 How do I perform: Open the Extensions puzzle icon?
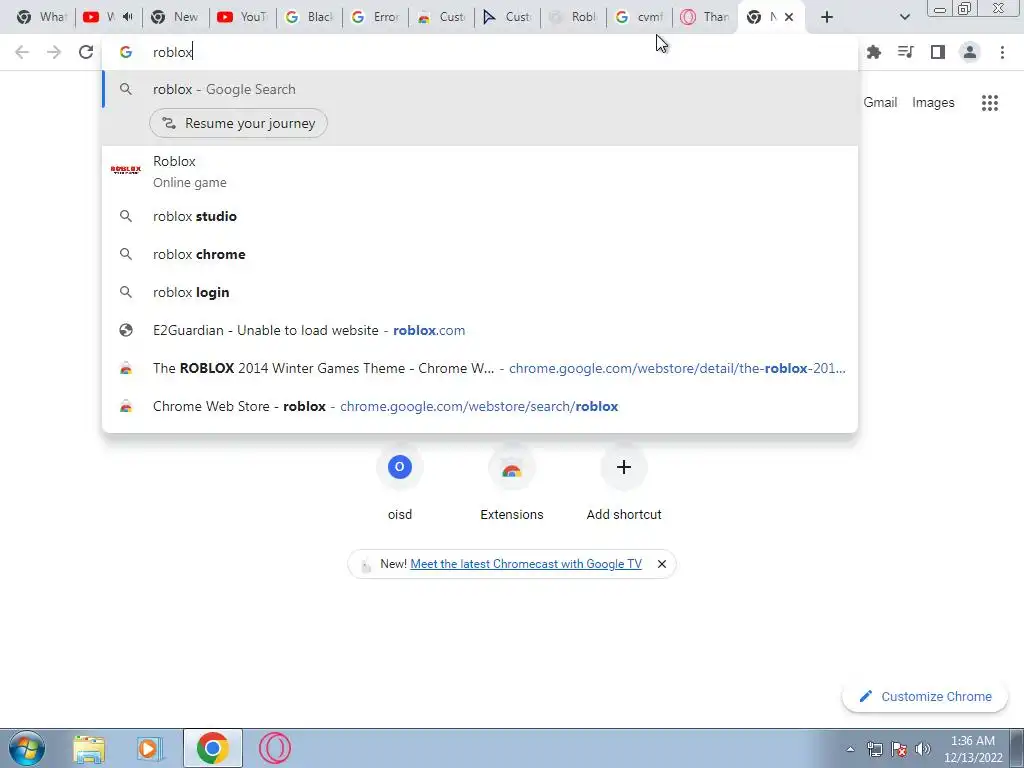click(873, 52)
